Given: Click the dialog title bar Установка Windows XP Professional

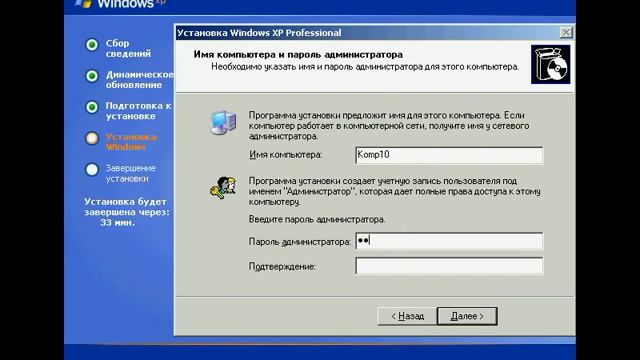Looking at the screenshot, I should point(367,33).
